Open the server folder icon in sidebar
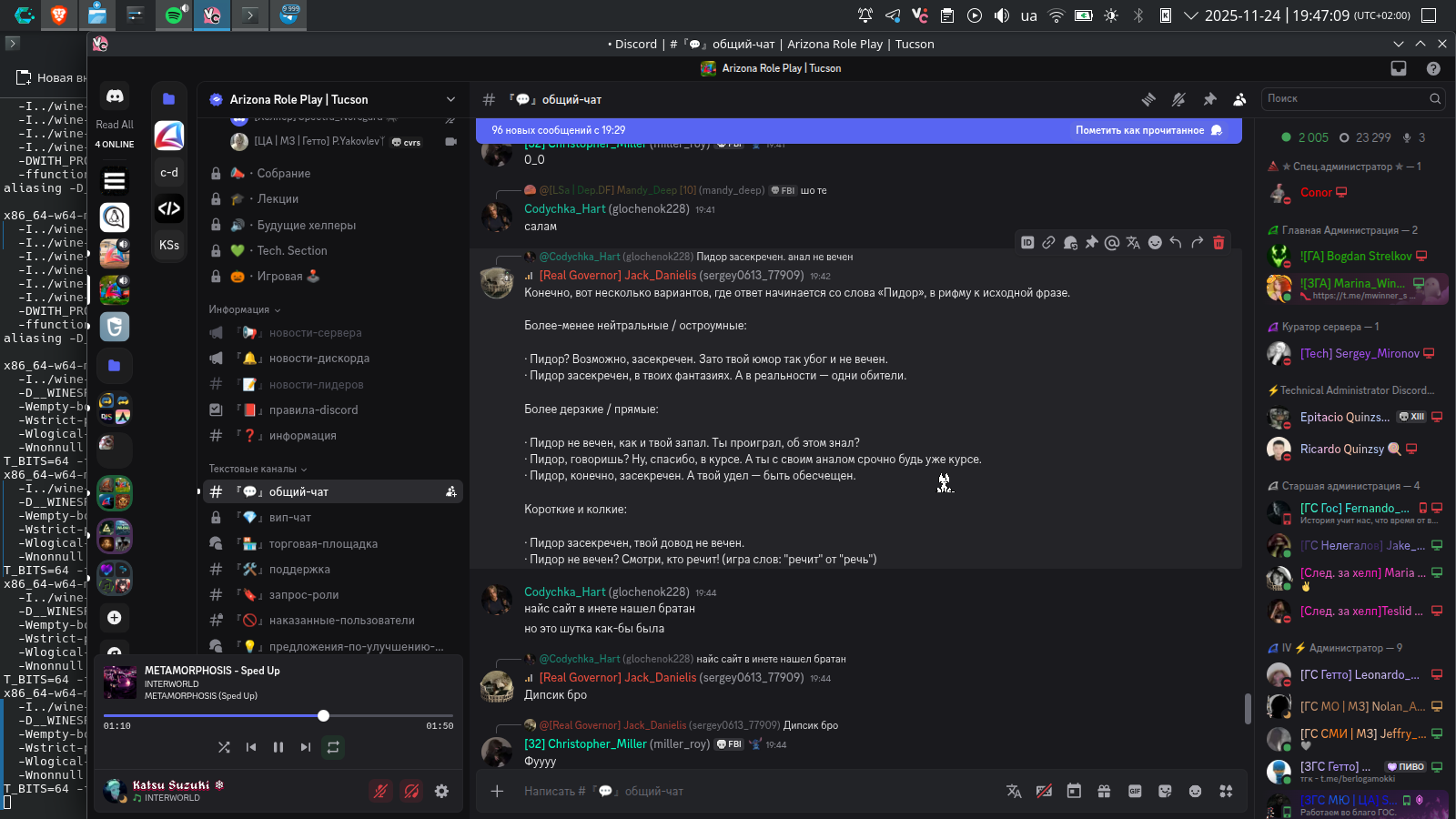1456x819 pixels. [x=115, y=366]
